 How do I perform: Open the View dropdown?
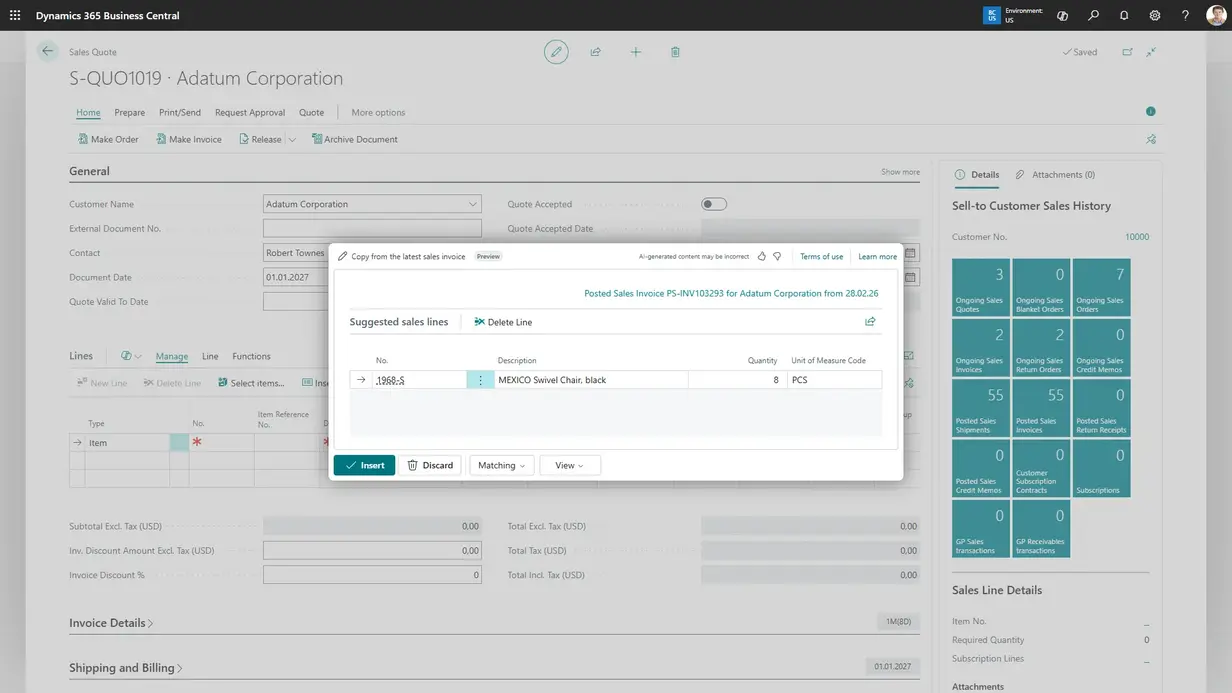[570, 465]
